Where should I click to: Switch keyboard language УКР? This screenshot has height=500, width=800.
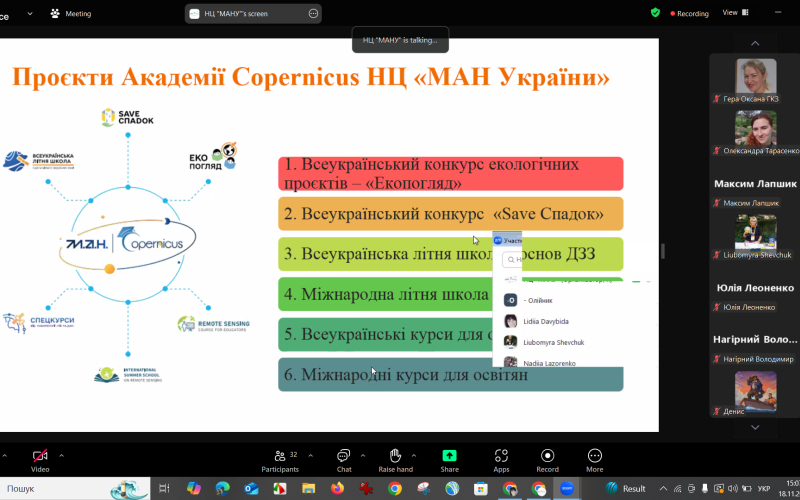coord(764,489)
